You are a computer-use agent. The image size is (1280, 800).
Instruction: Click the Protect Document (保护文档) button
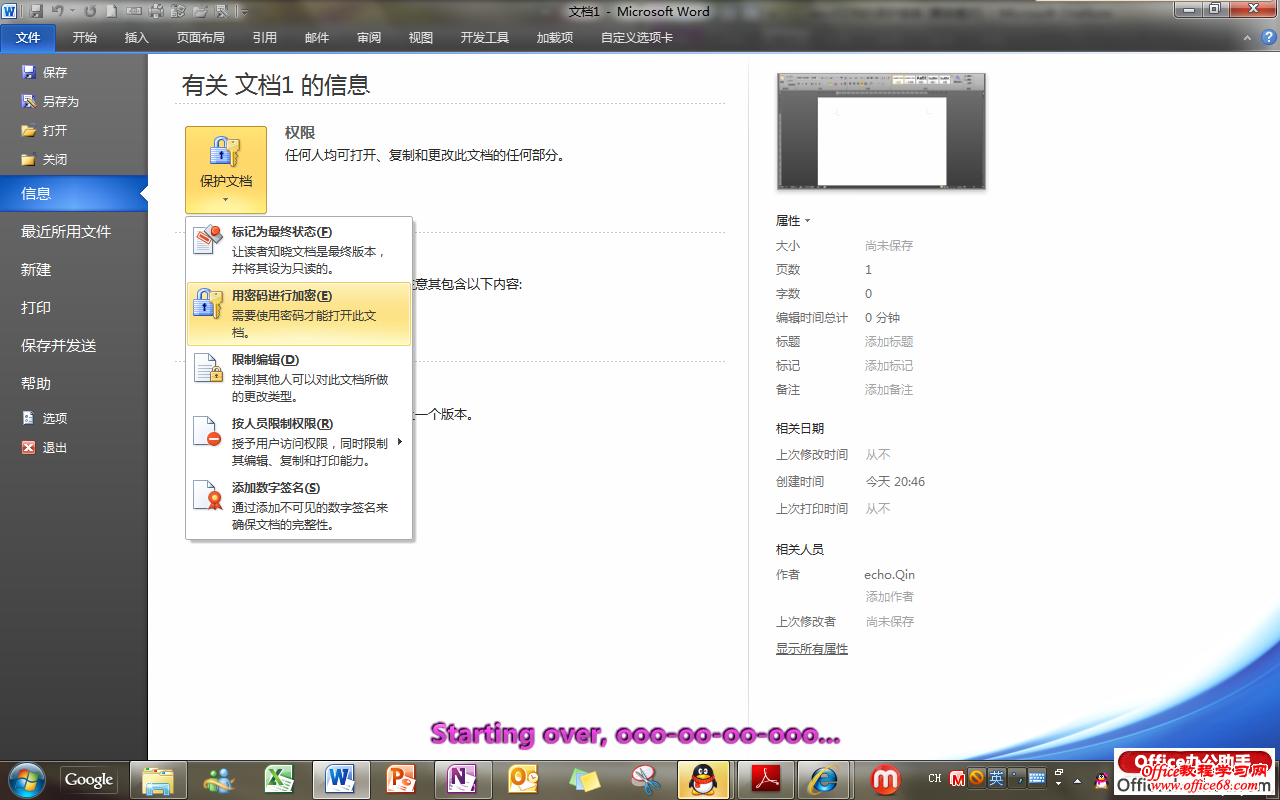(226, 169)
